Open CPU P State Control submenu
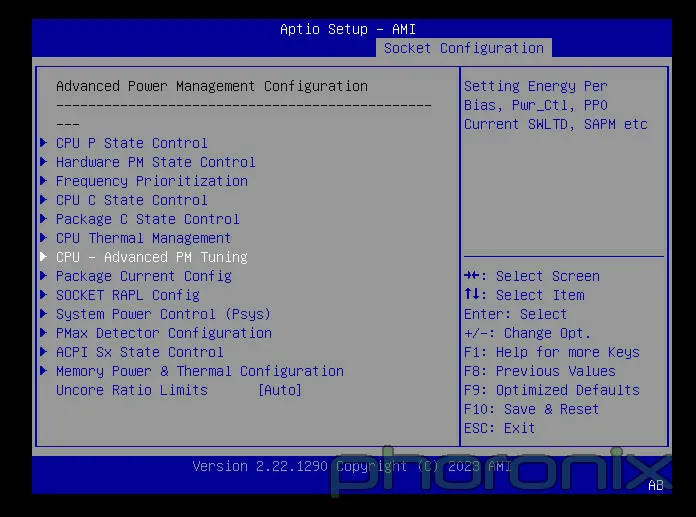Image resolution: width=696 pixels, height=517 pixels. pos(131,143)
